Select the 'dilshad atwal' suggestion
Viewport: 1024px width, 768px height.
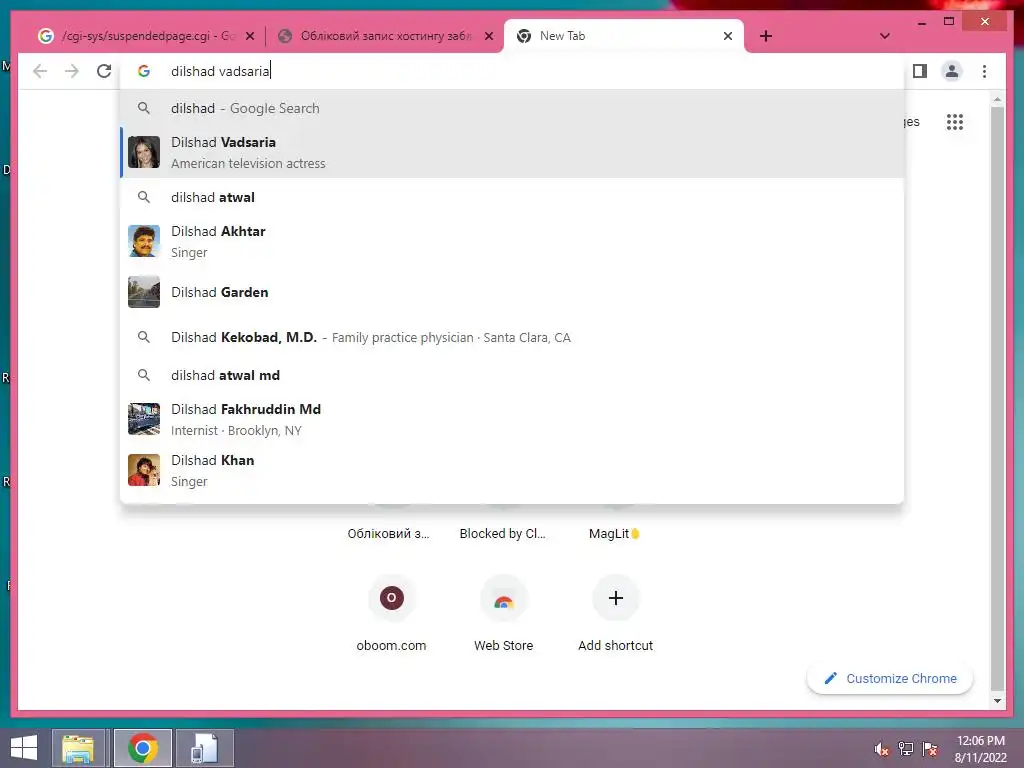click(x=512, y=197)
